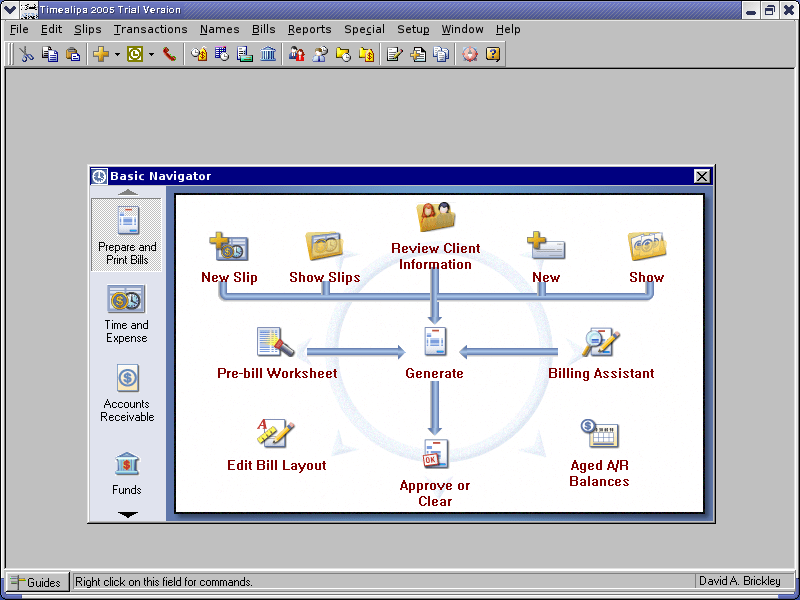The image size is (800, 600).
Task: Expand the dropdown next to the timer icon
Action: click(150, 54)
